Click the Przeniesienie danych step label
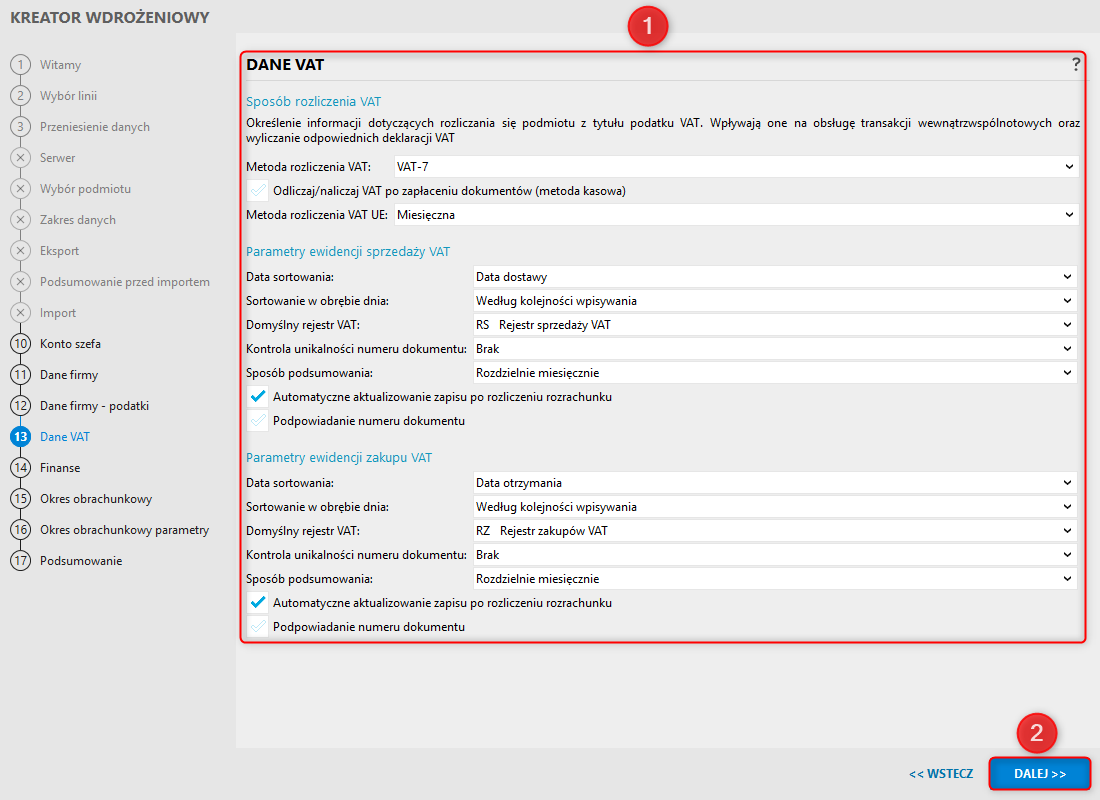Viewport: 1100px width, 800px height. coord(95,127)
